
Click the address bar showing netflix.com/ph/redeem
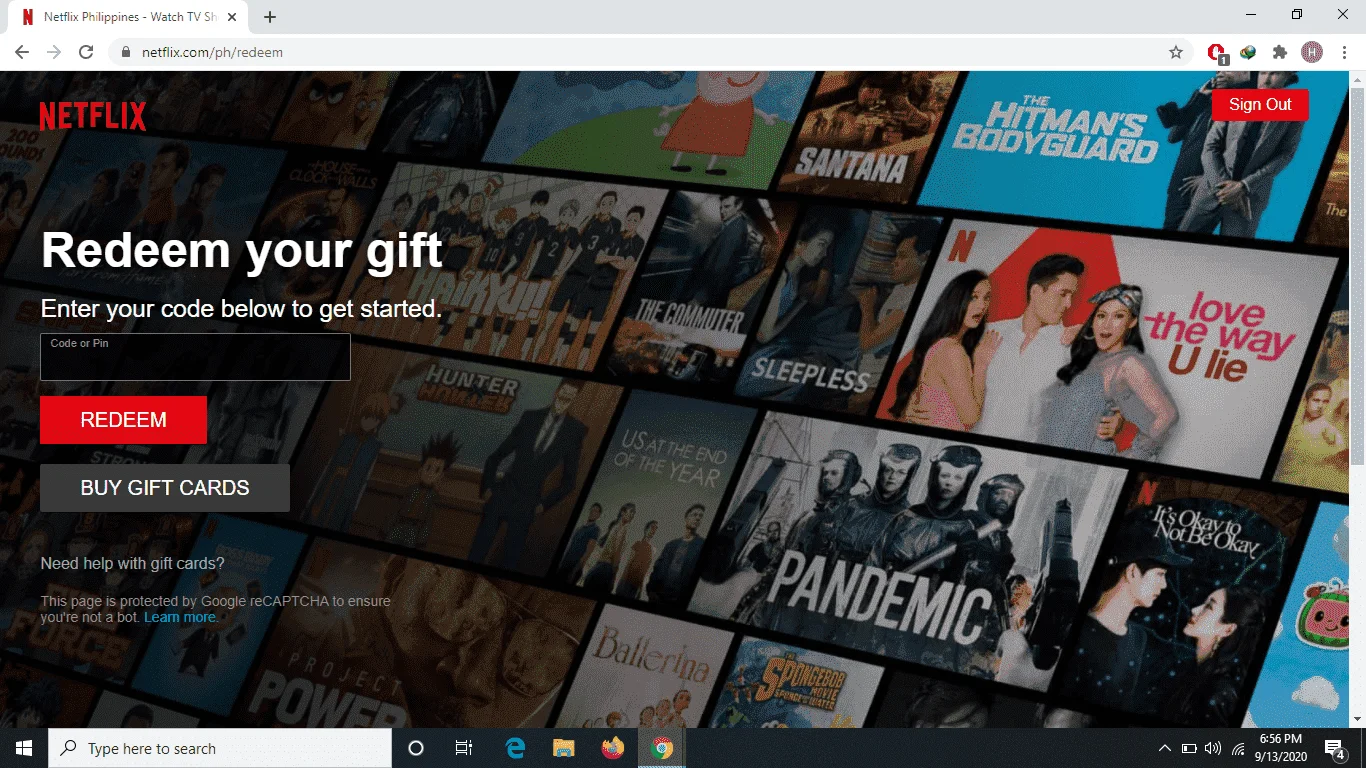click(x=640, y=52)
